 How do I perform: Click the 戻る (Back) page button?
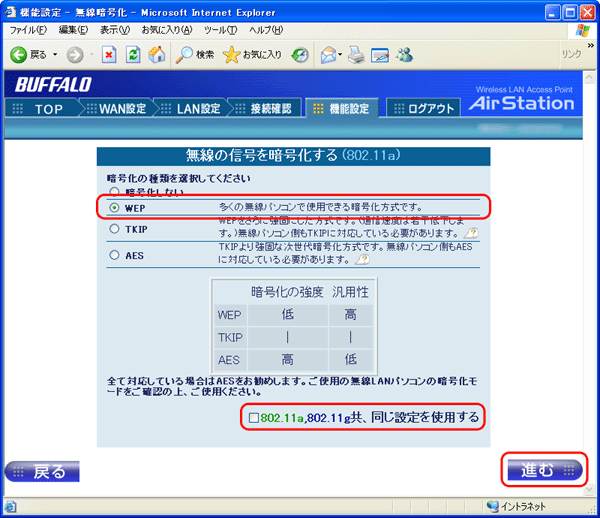tap(43, 471)
